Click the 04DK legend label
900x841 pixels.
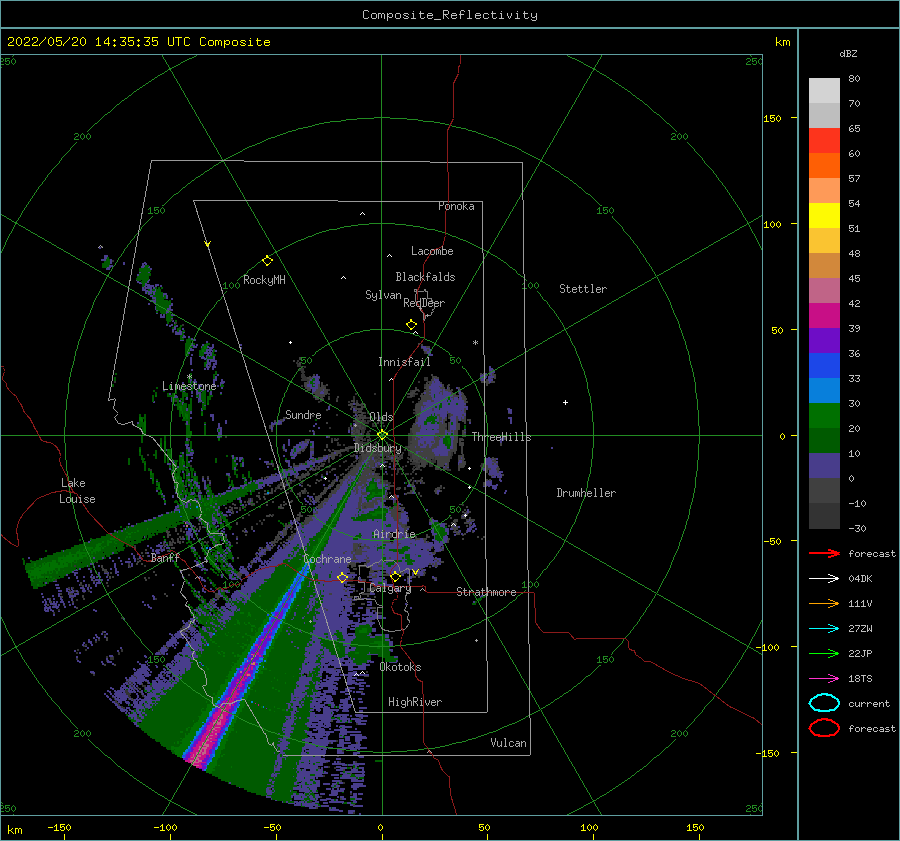point(860,579)
